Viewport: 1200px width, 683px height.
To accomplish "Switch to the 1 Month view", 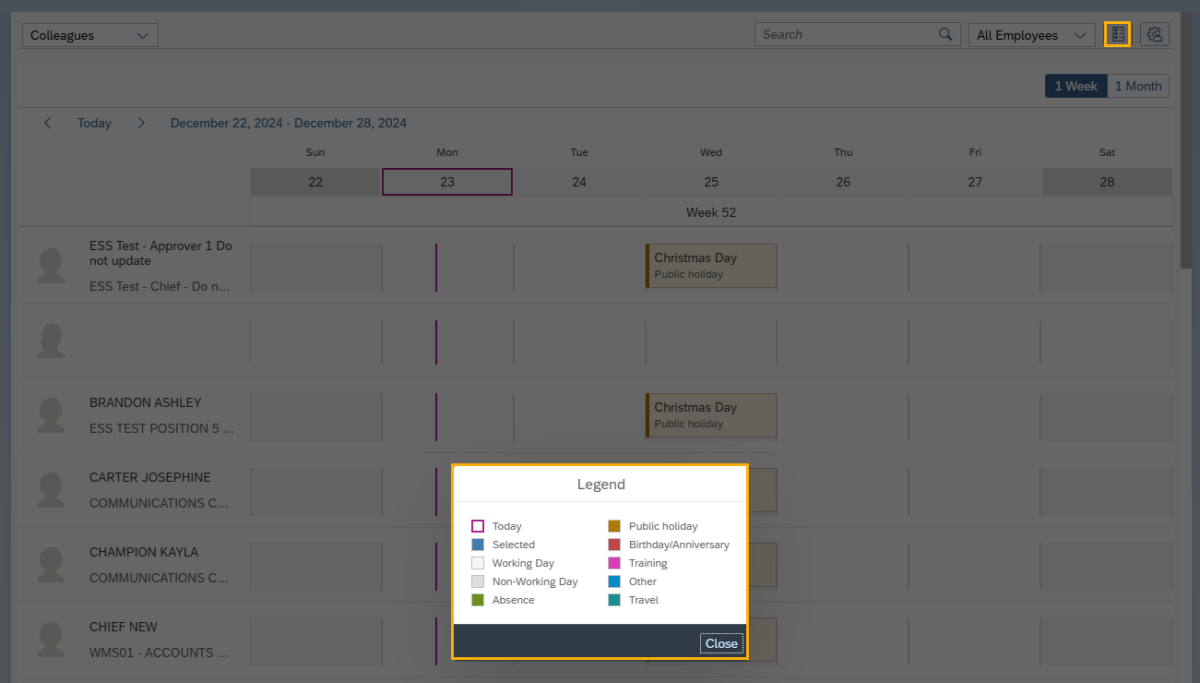I will point(1138,86).
